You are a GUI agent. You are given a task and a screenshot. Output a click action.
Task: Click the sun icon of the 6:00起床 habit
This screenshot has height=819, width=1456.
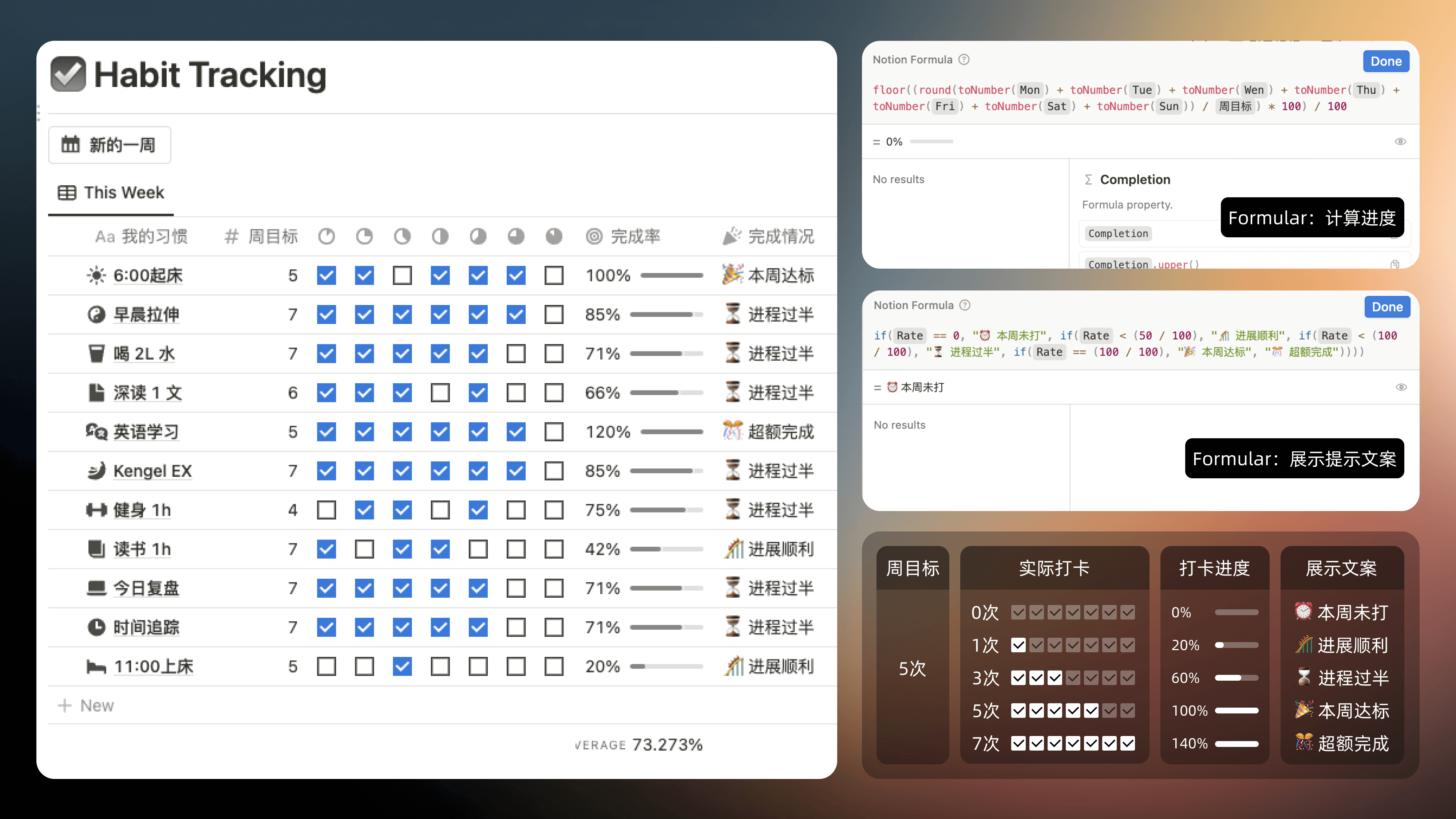click(x=96, y=275)
